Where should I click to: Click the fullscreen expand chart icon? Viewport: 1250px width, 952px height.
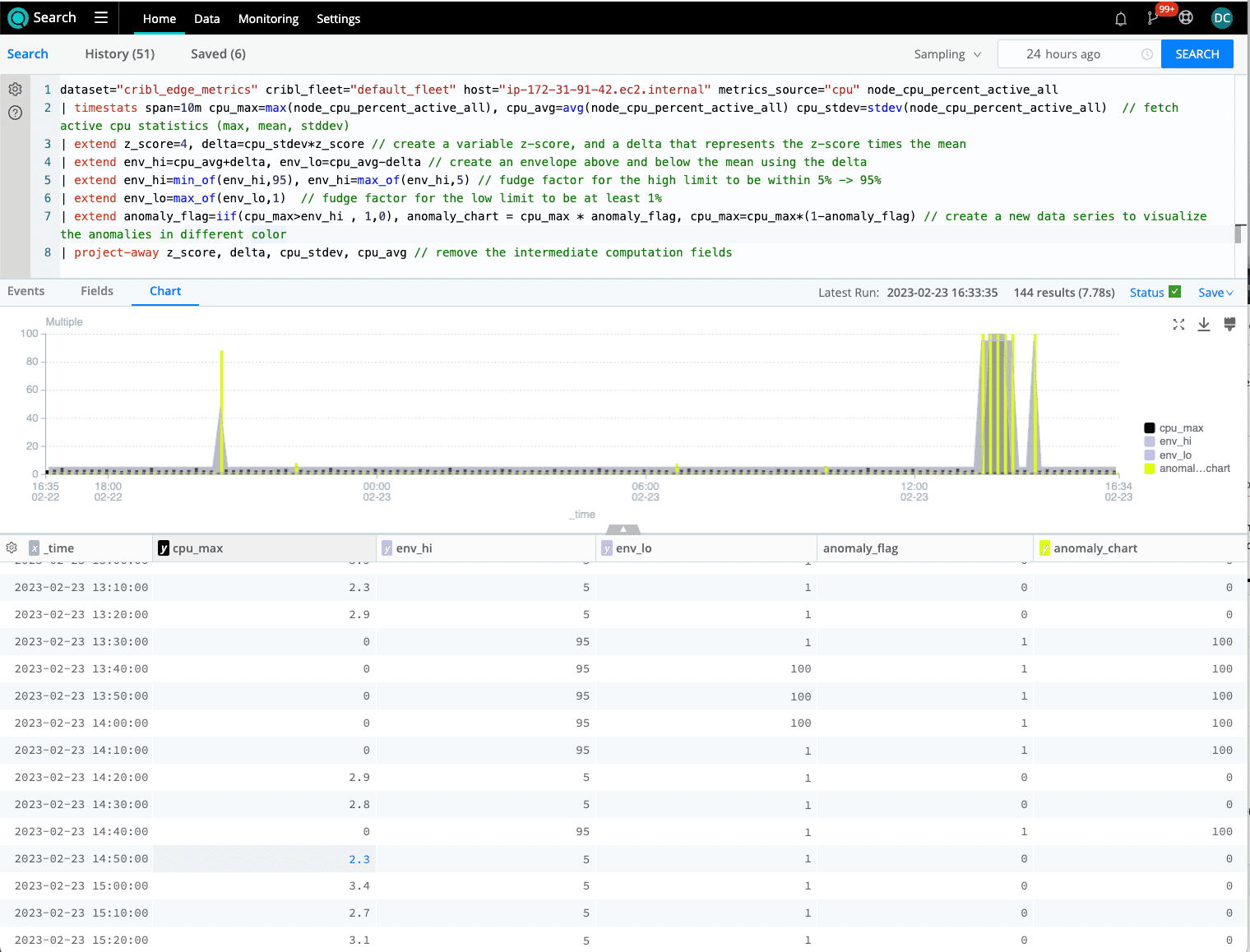coord(1178,325)
